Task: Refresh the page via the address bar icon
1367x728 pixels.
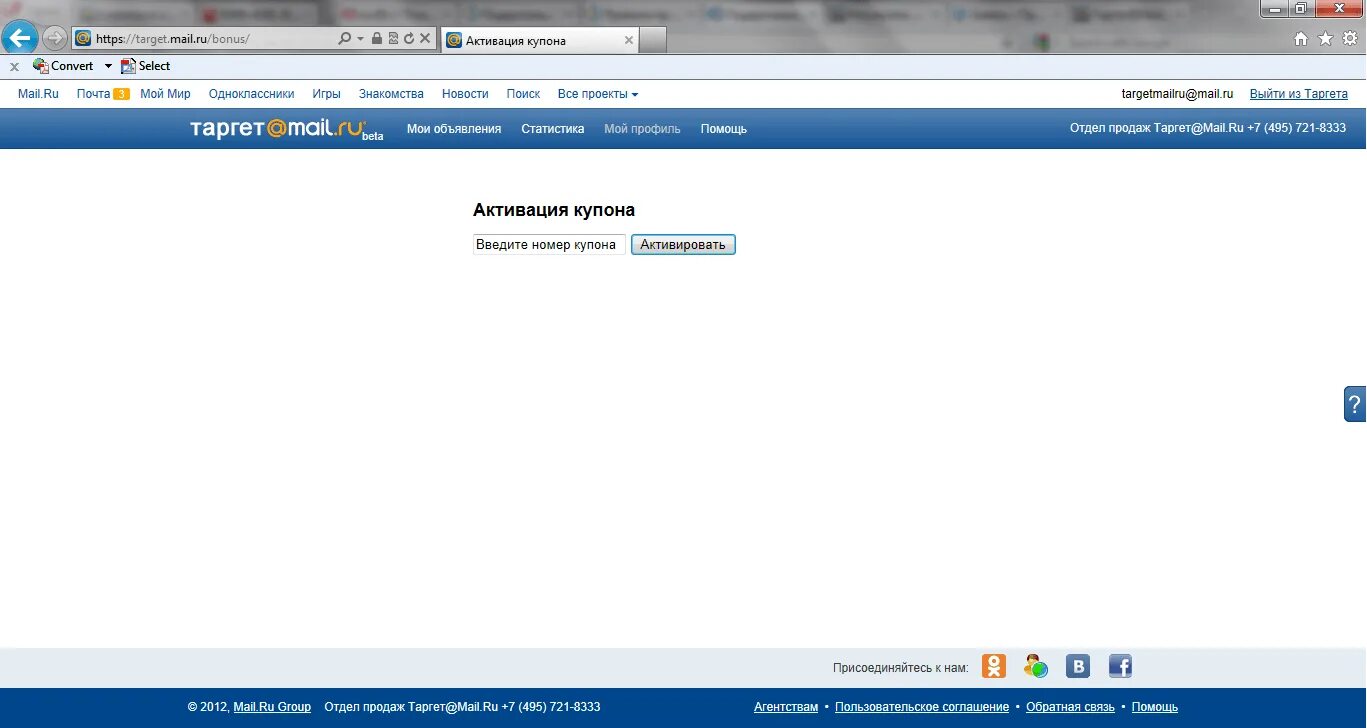Action: pos(408,39)
